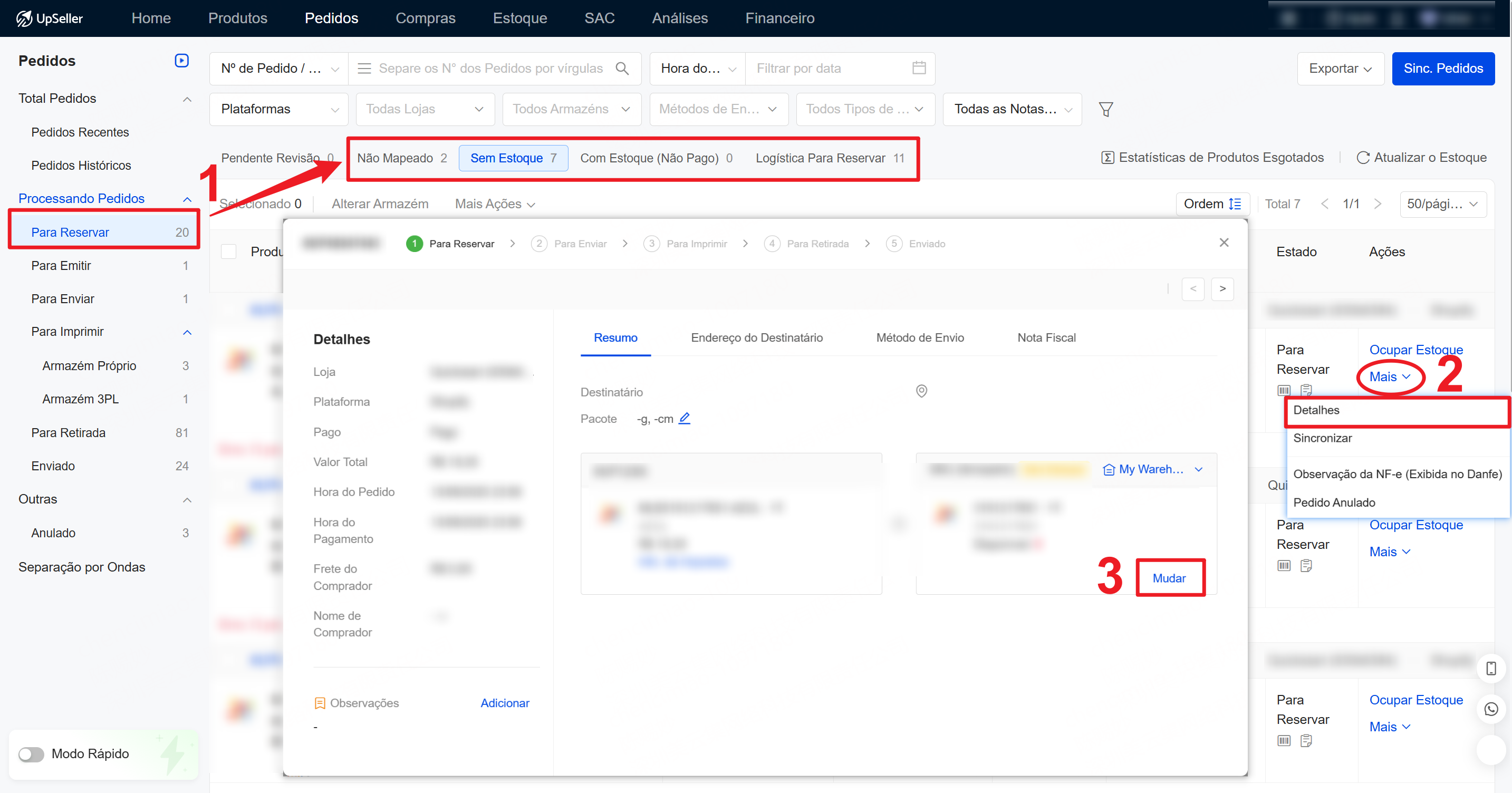This screenshot has height=793, width=1512.
Task: Click the Pedidos sidebar video tutorial icon
Action: tap(181, 61)
